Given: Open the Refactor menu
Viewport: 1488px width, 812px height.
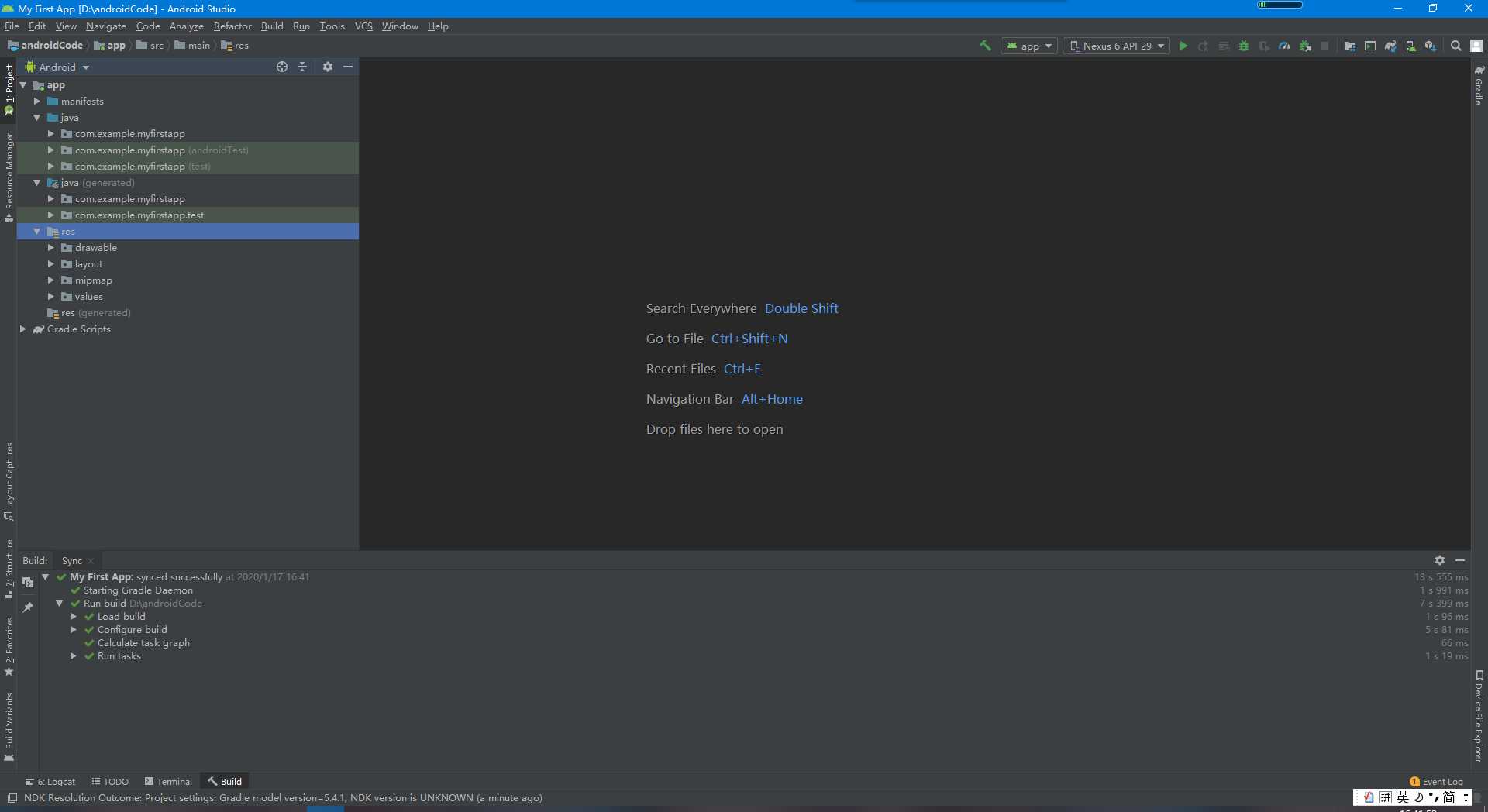Looking at the screenshot, I should click(232, 26).
